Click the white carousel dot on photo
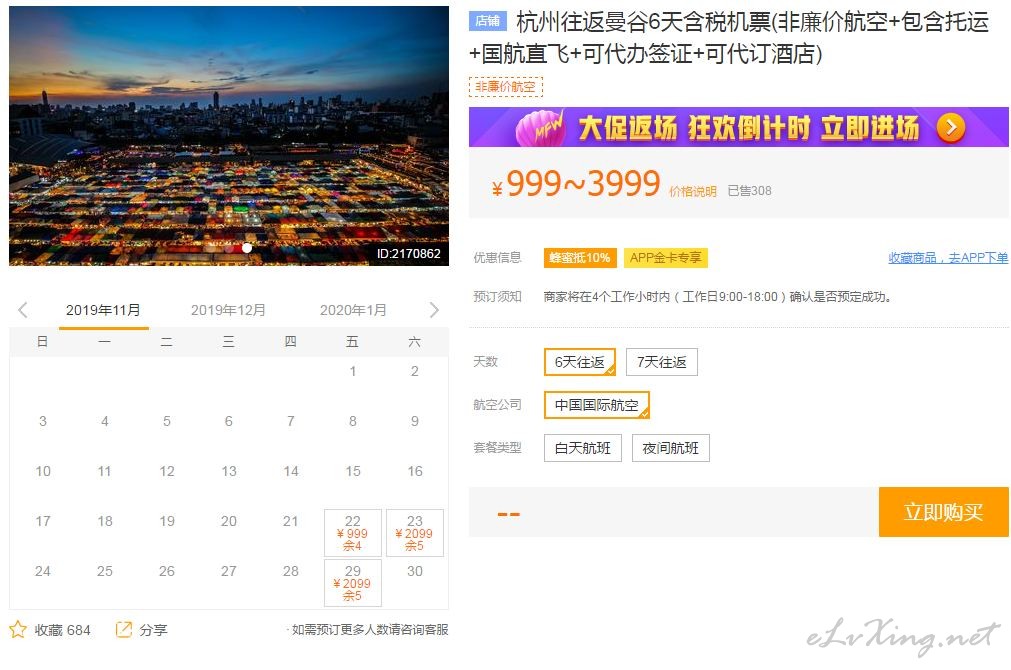The height and width of the screenshot is (670, 1011). pos(246,248)
